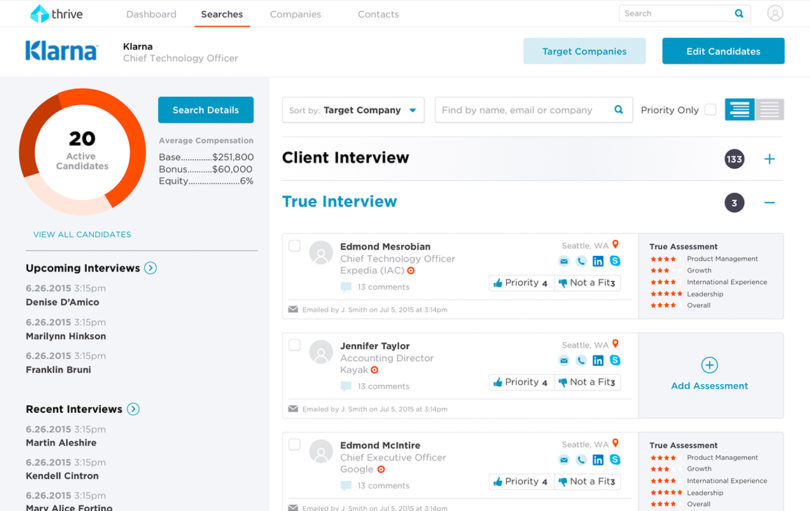810x511 pixels.
Task: Mark Jennifer Taylor as Priority
Action: [x=521, y=382]
